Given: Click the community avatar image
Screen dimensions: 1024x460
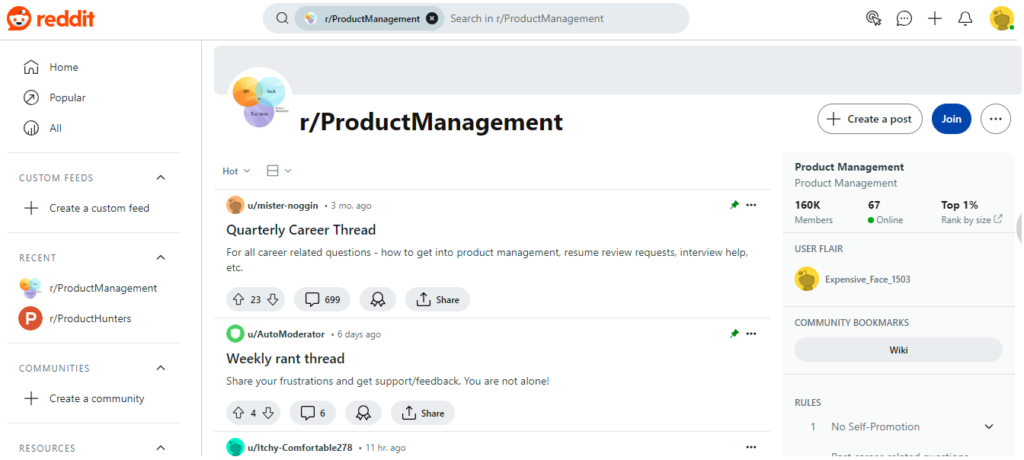Looking at the screenshot, I should 259,99.
